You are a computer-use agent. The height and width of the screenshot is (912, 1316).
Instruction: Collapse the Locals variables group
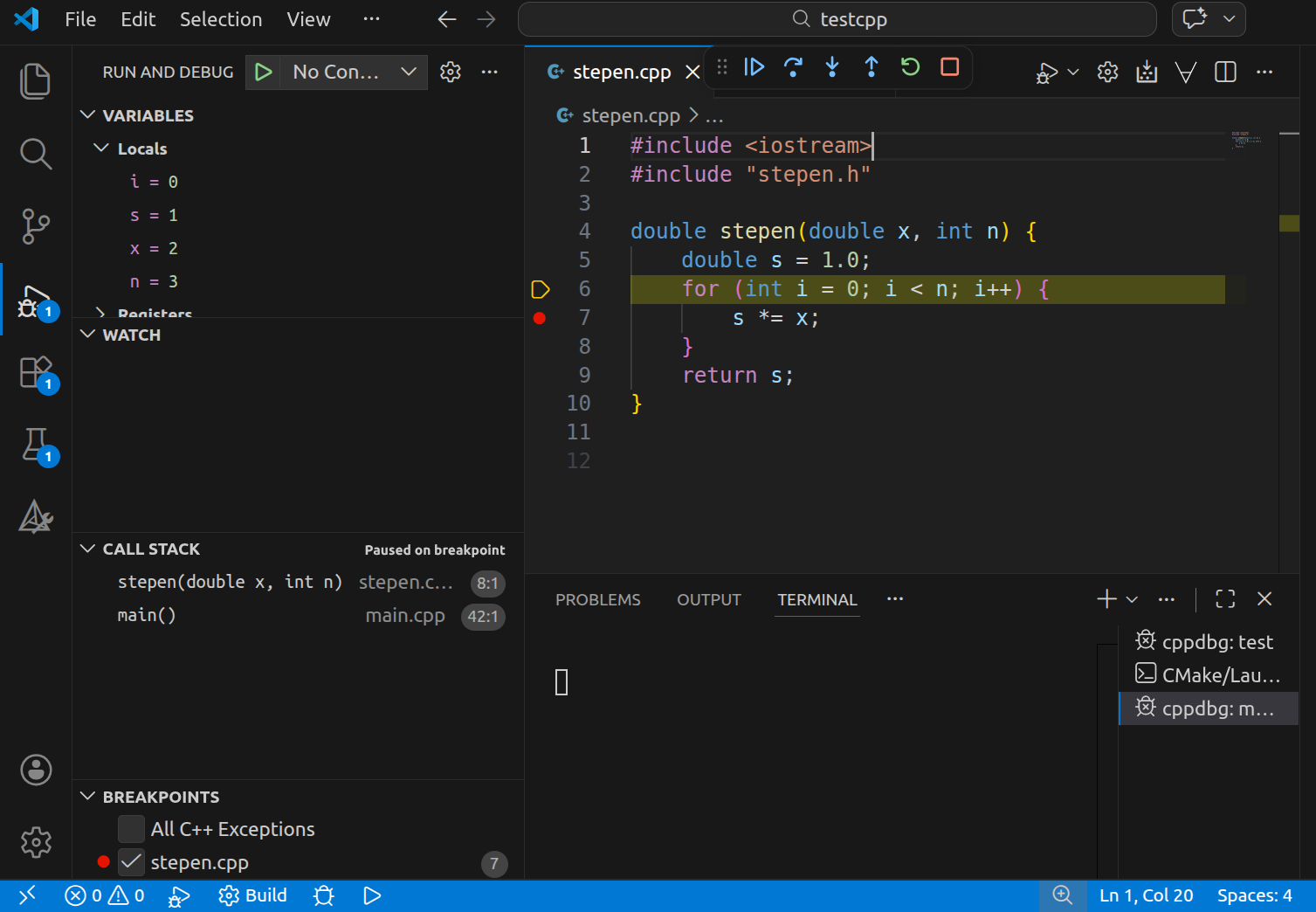coord(101,149)
